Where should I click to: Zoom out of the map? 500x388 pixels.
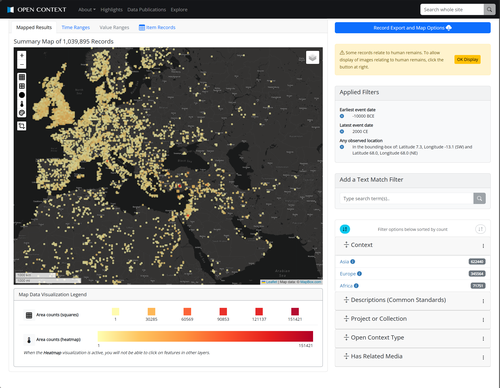click(x=22, y=64)
